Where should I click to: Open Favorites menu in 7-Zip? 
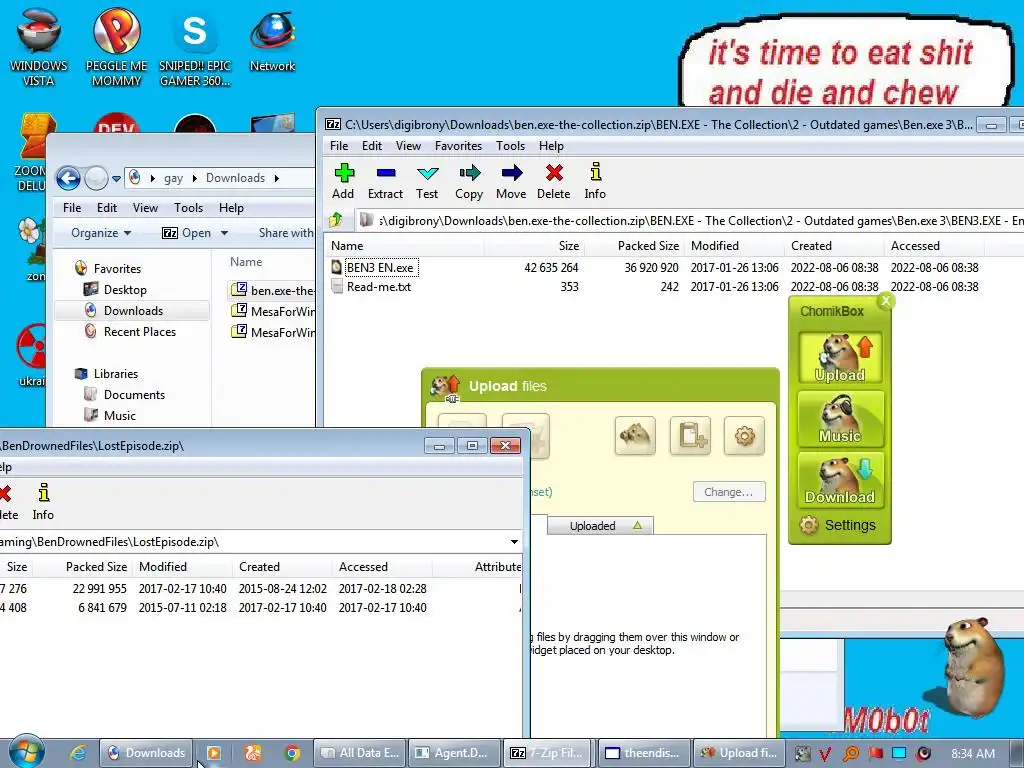[458, 146]
